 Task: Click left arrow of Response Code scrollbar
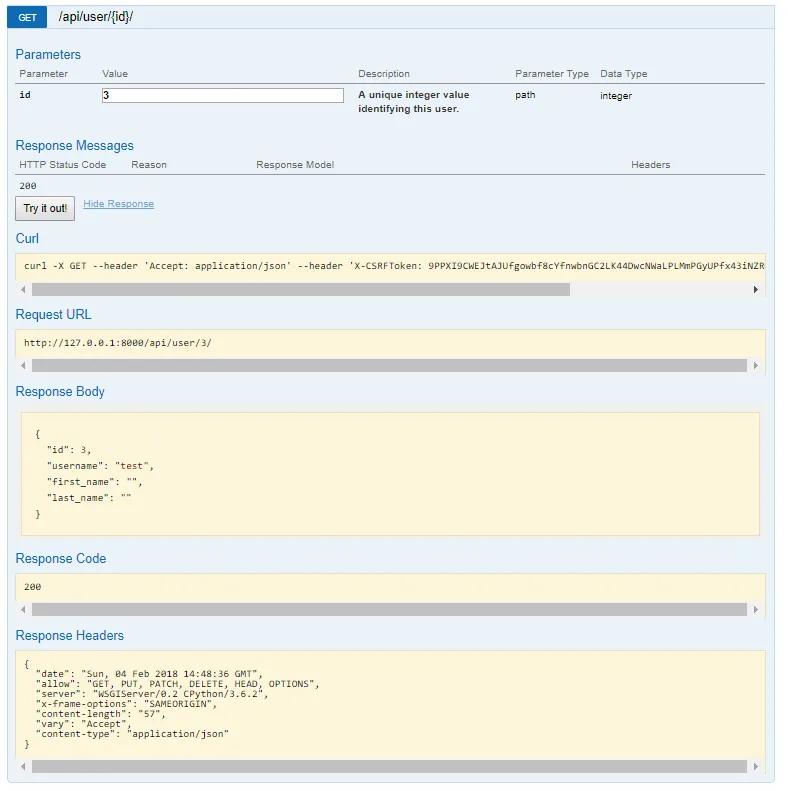click(x=23, y=609)
